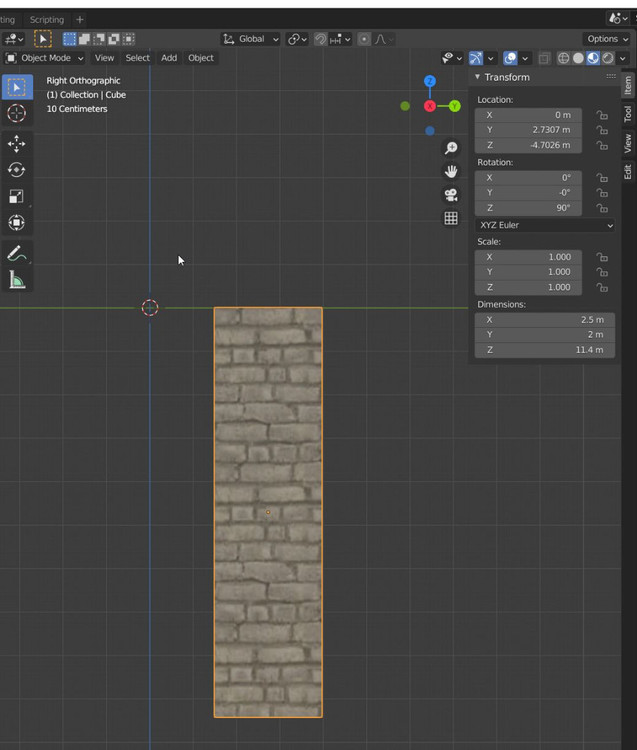Viewport: 637px width, 750px height.
Task: Select the Annotate pencil tool
Action: 17,254
